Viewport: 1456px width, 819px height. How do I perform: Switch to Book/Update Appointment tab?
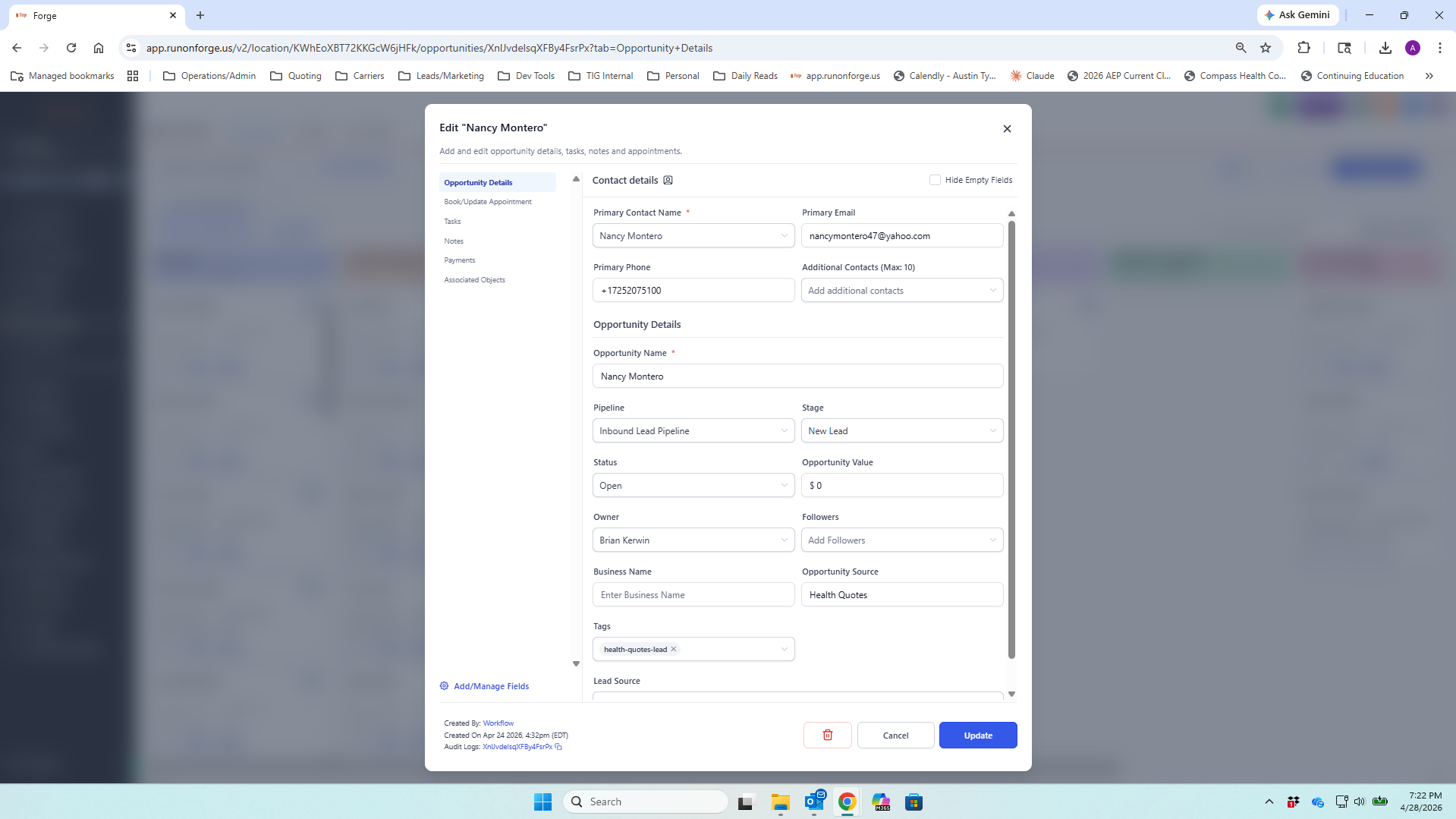click(x=488, y=202)
